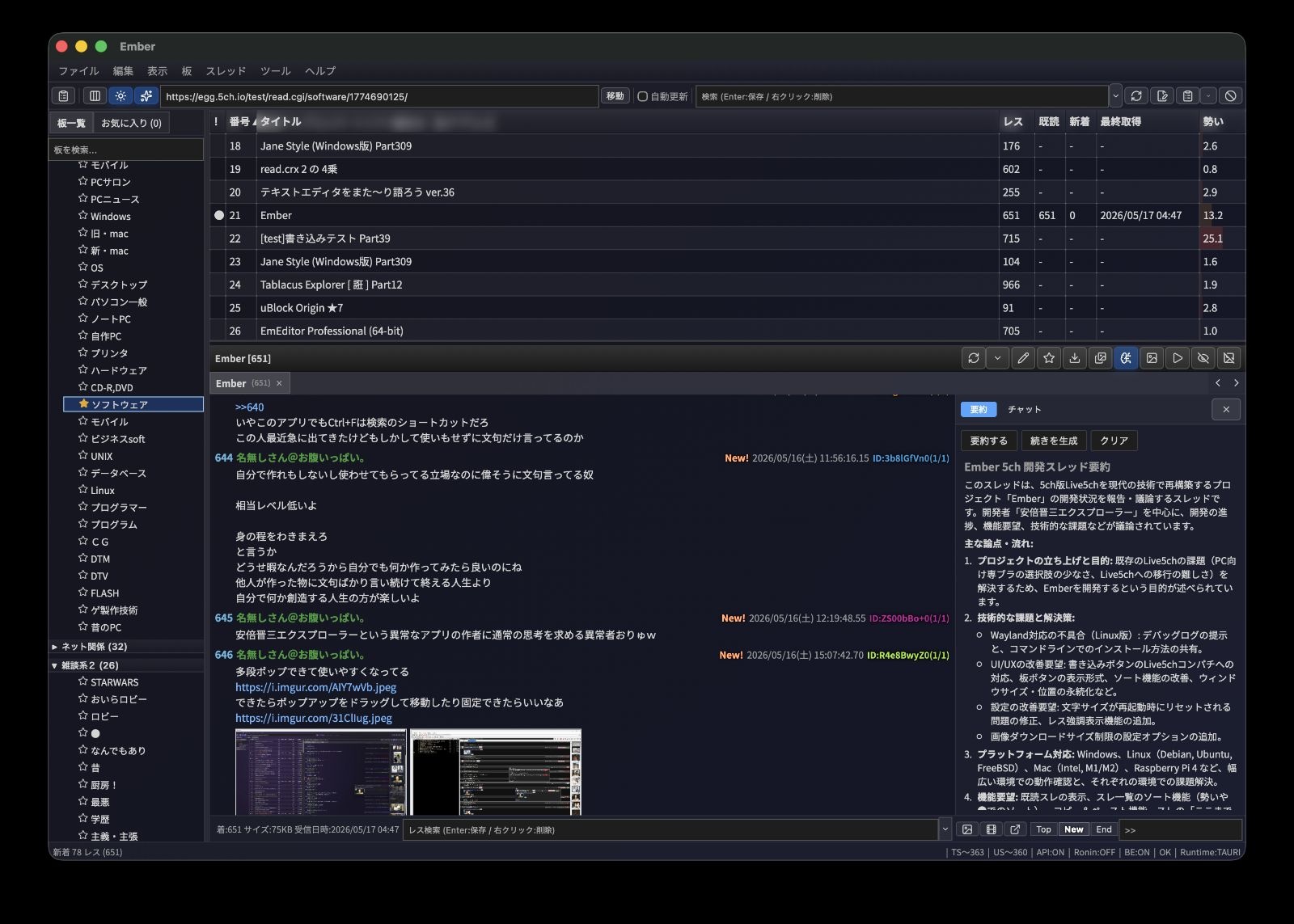Click the prohibited circle icon in the top toolbar
Screen dimensions: 1294x924
coord(1230,96)
